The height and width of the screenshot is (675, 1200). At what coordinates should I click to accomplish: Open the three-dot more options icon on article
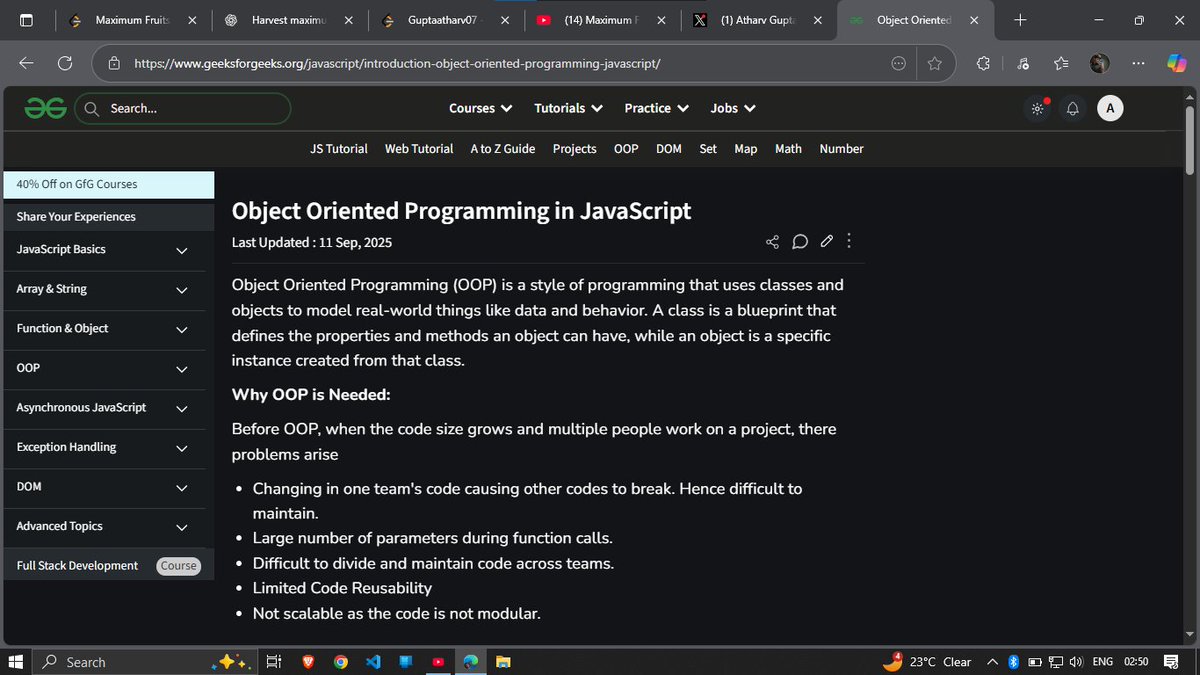pyautogui.click(x=848, y=241)
